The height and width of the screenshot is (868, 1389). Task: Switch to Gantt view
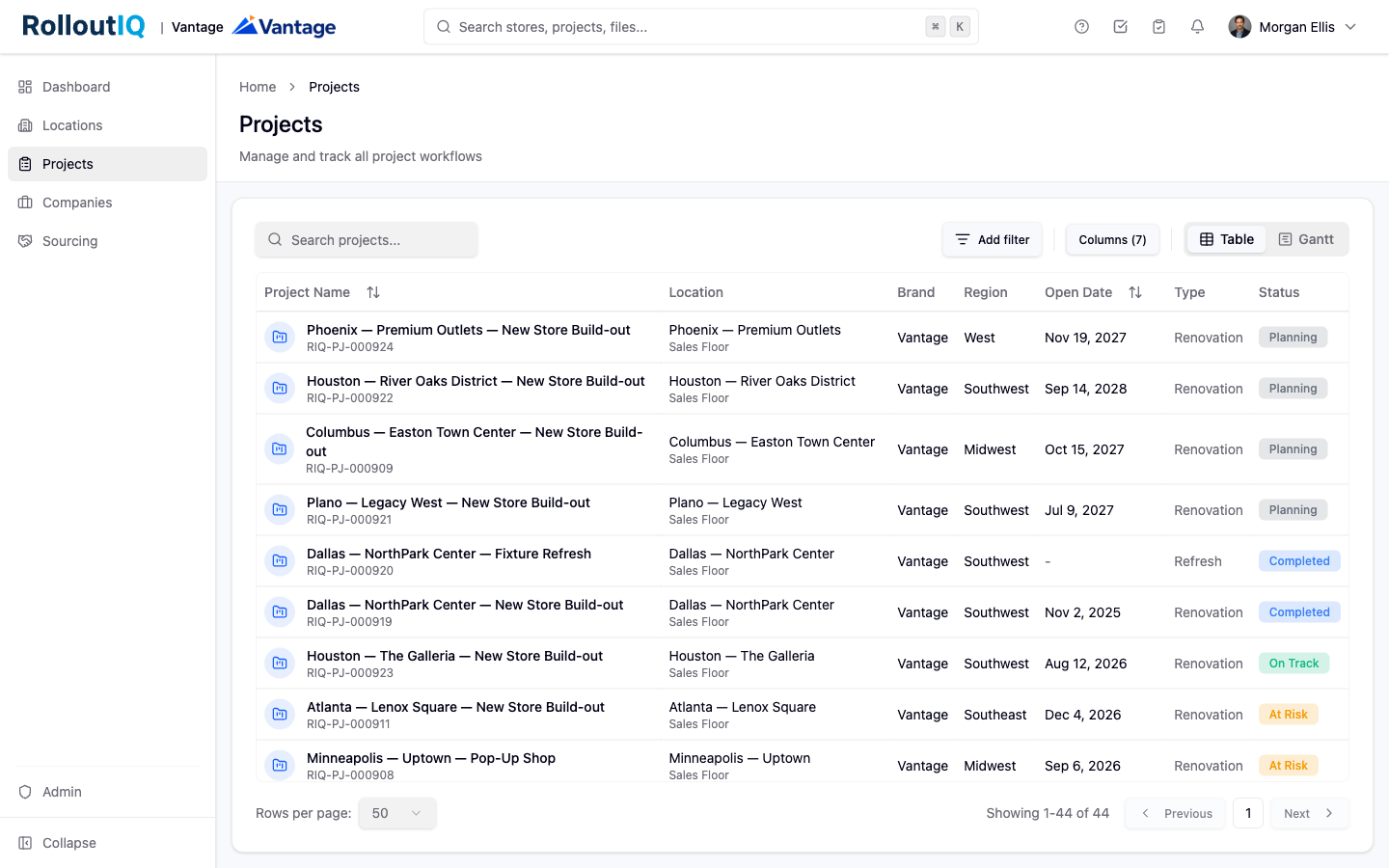point(1306,239)
